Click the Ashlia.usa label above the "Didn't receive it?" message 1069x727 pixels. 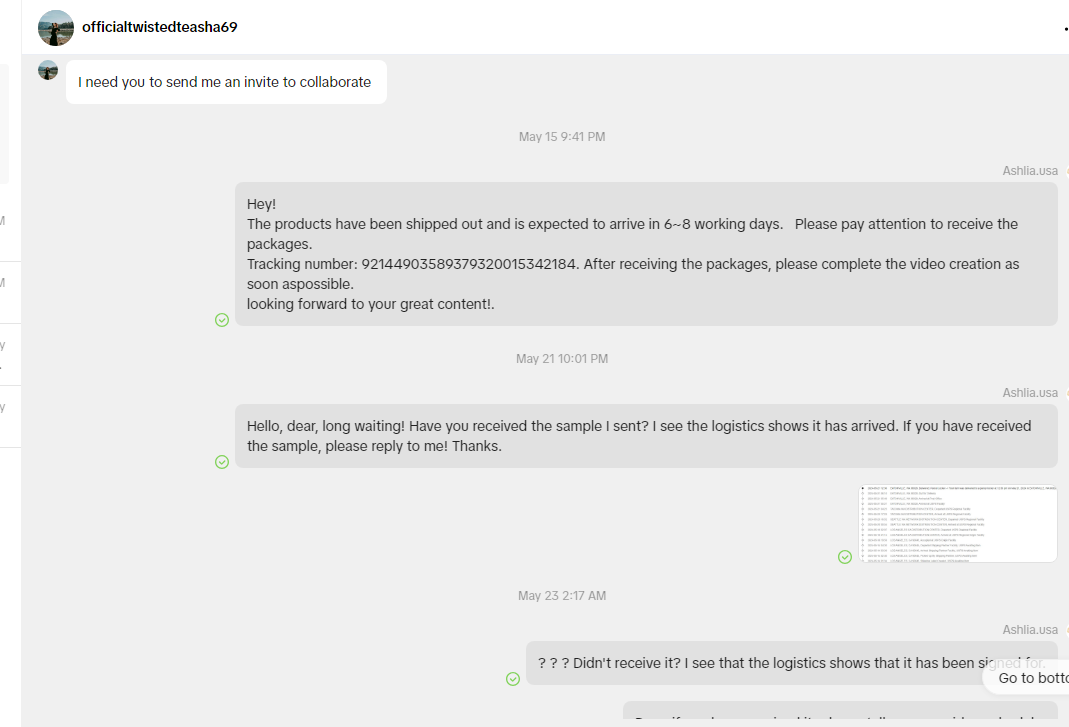click(x=1030, y=630)
